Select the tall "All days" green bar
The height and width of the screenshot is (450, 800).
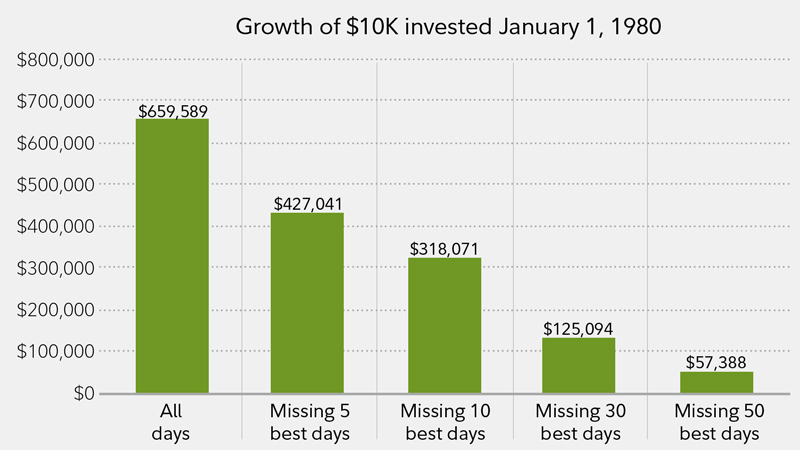(172, 256)
